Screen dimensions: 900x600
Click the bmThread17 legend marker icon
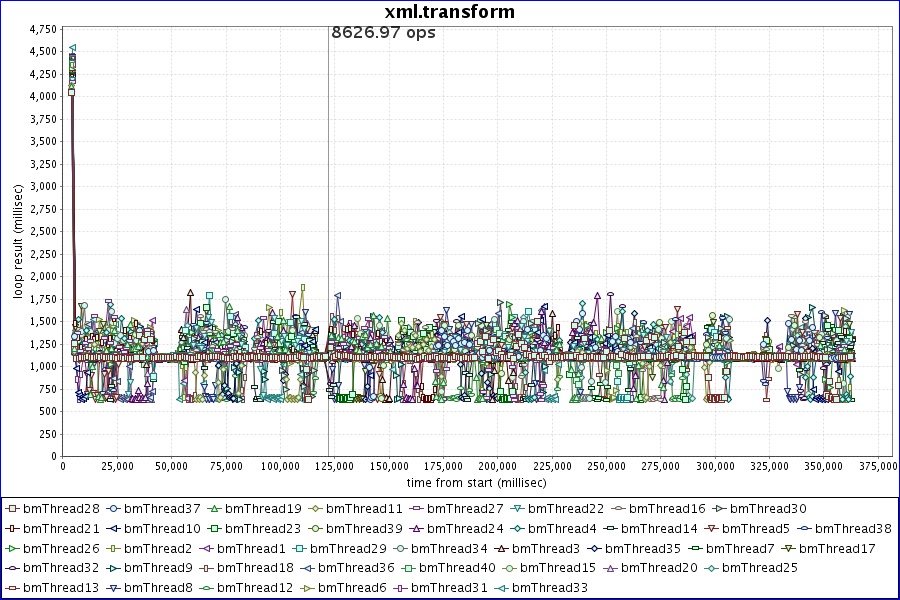[788, 549]
